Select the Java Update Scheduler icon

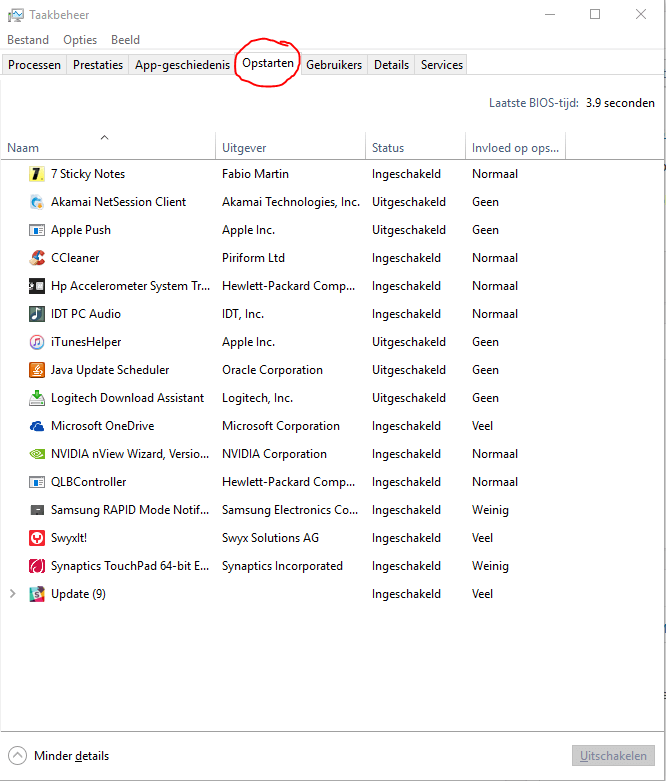coord(37,370)
